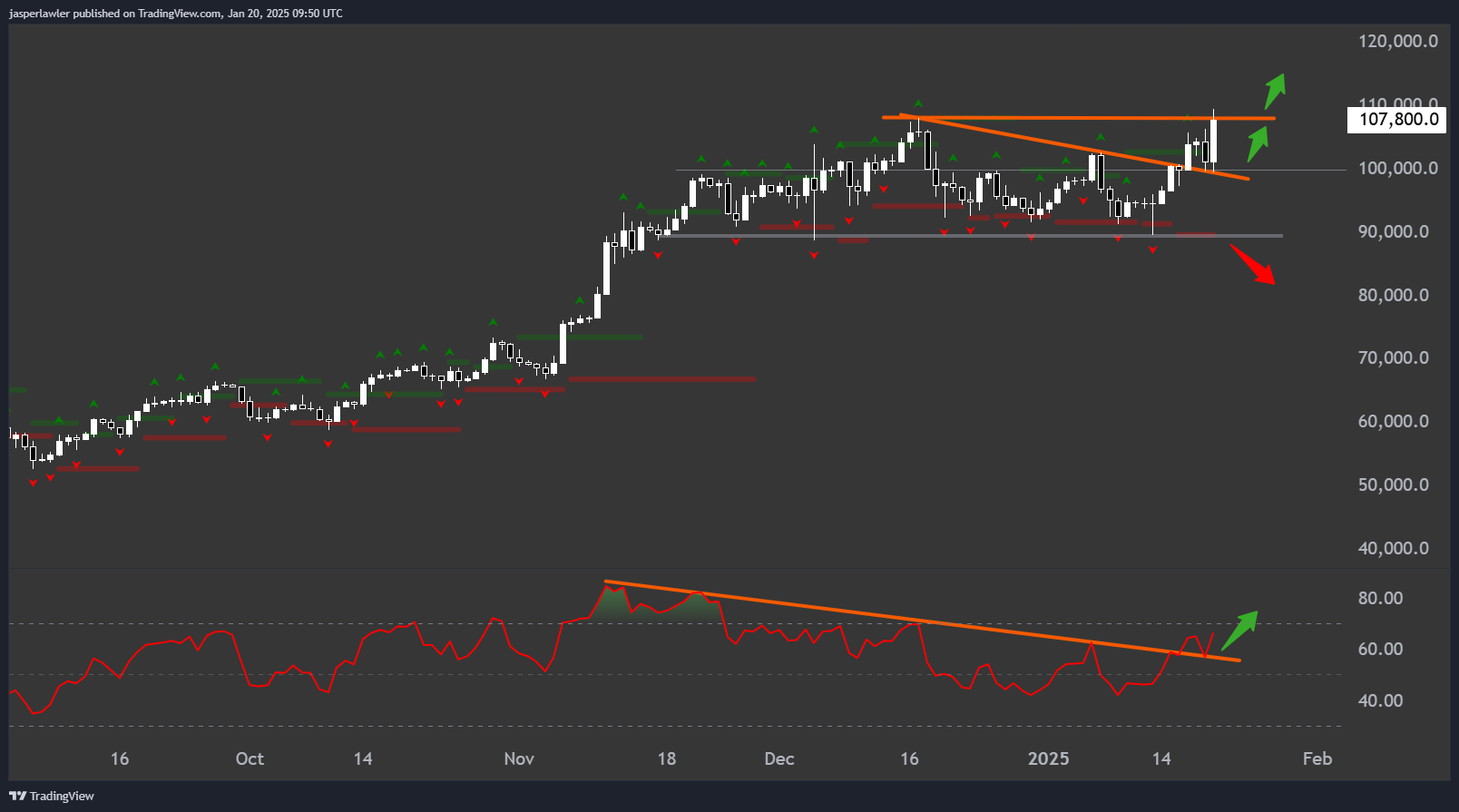Click the Oct label on time axis

click(250, 758)
